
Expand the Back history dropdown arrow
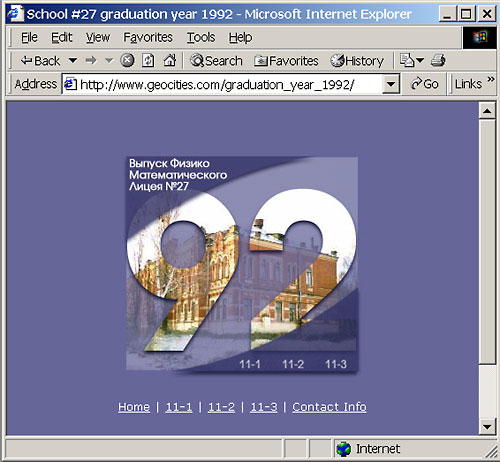pyautogui.click(x=73, y=61)
